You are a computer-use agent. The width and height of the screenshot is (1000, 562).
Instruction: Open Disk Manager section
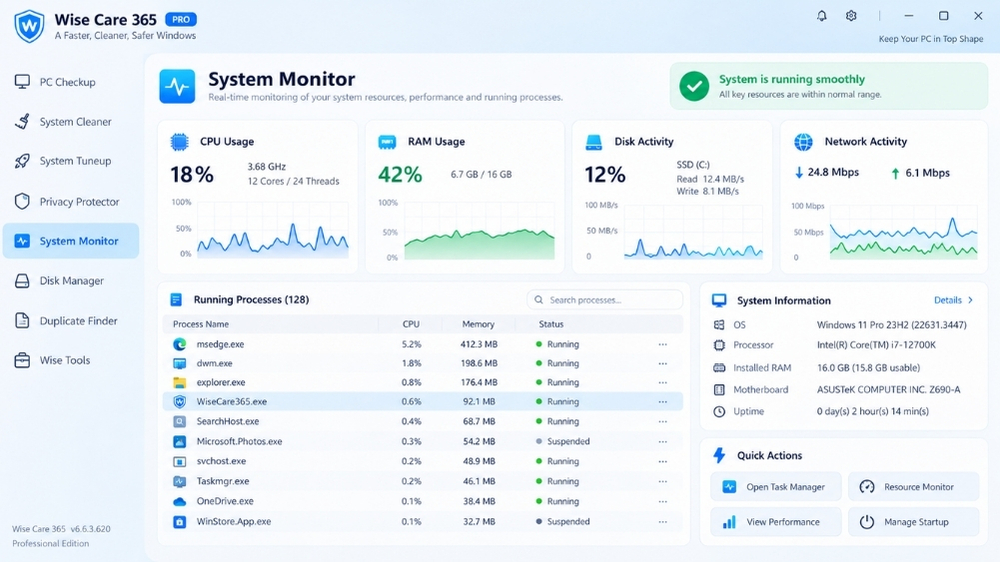click(x=71, y=281)
